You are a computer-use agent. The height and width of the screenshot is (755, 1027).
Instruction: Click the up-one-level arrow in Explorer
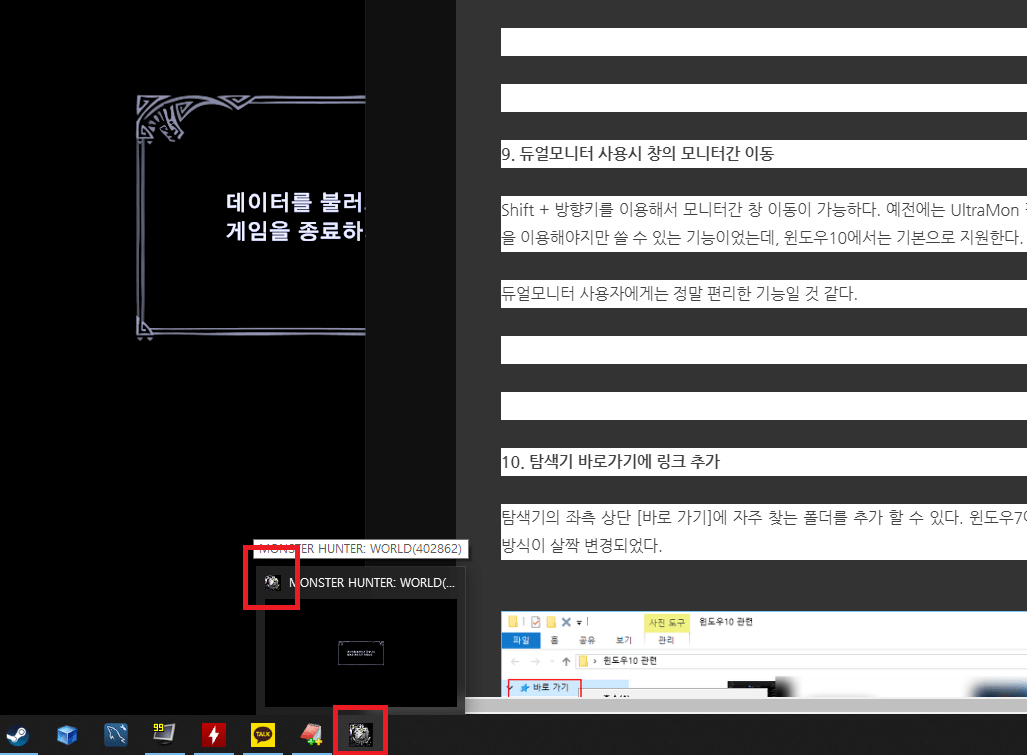coord(566,661)
